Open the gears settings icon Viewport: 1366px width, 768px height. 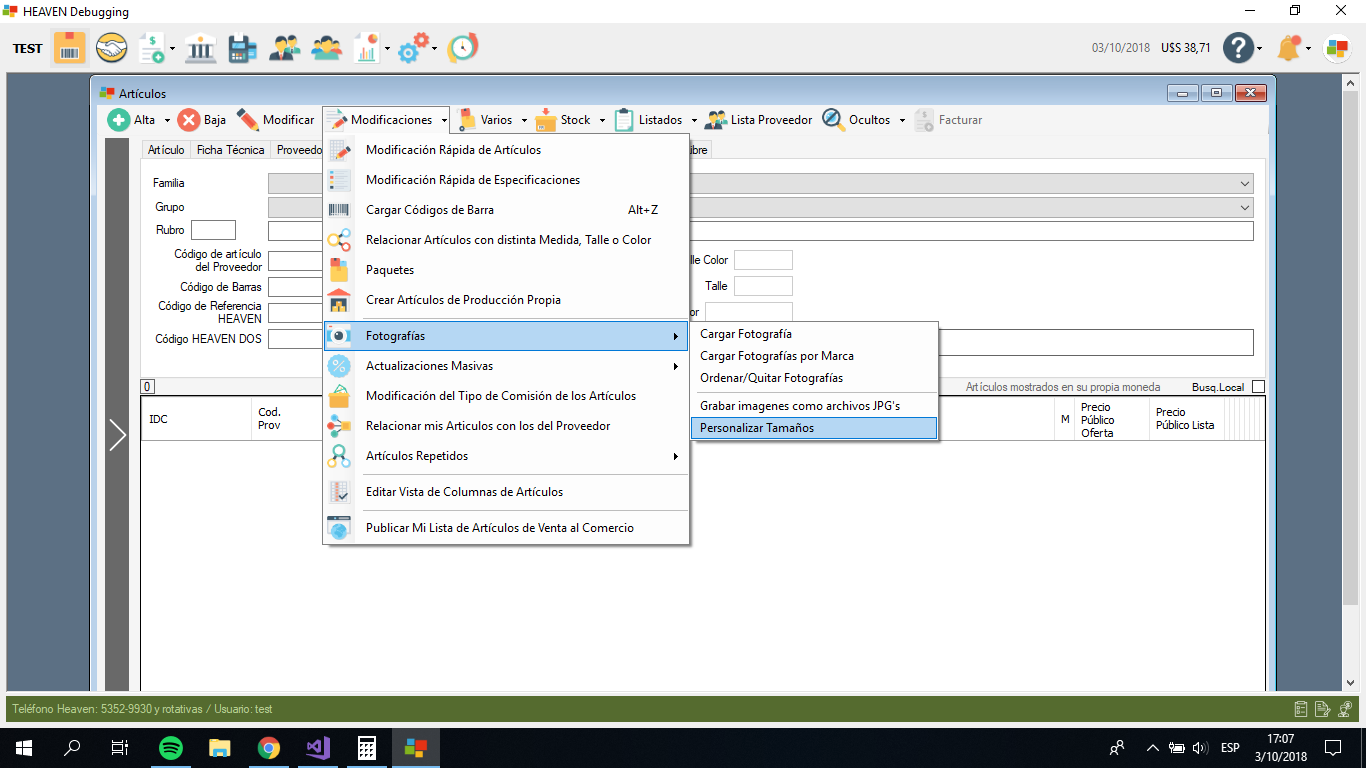(x=412, y=48)
